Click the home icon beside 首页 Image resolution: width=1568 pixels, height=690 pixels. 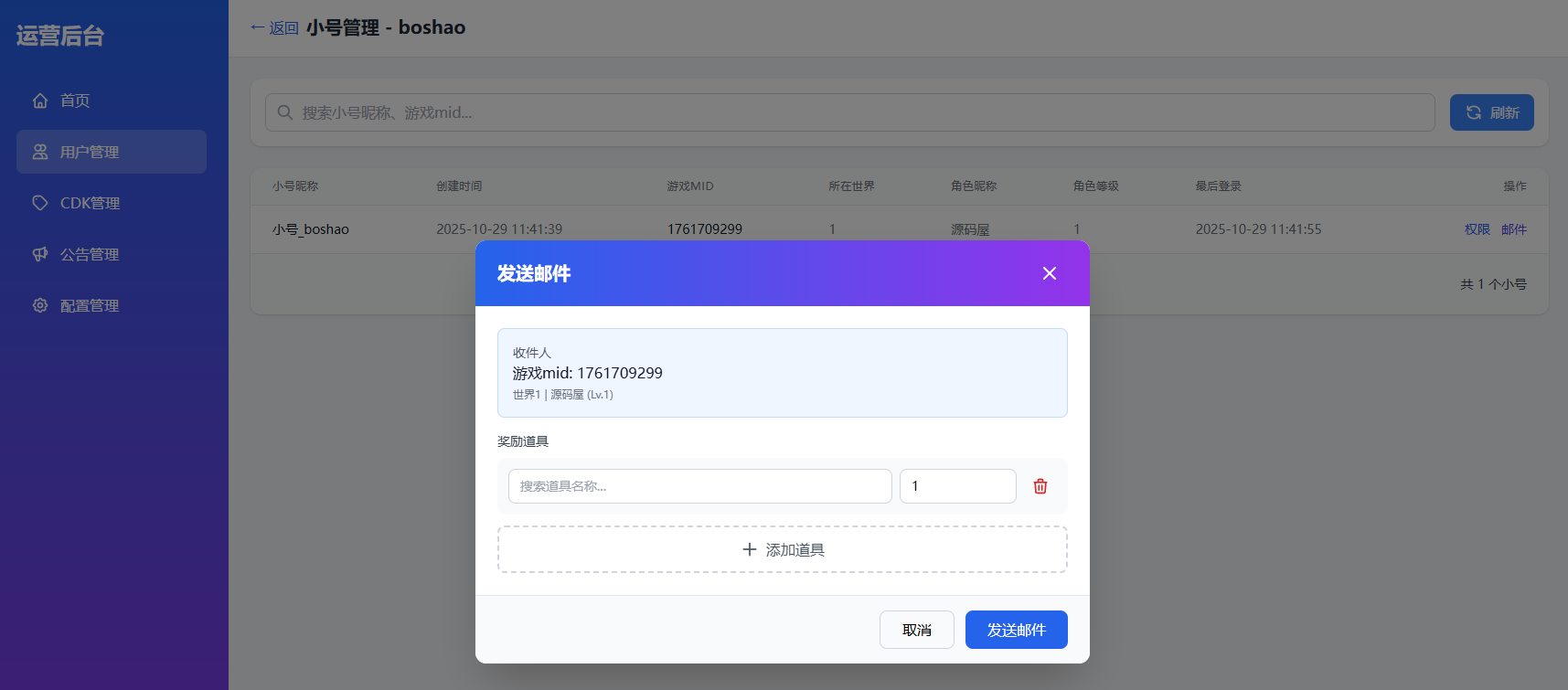pos(40,101)
